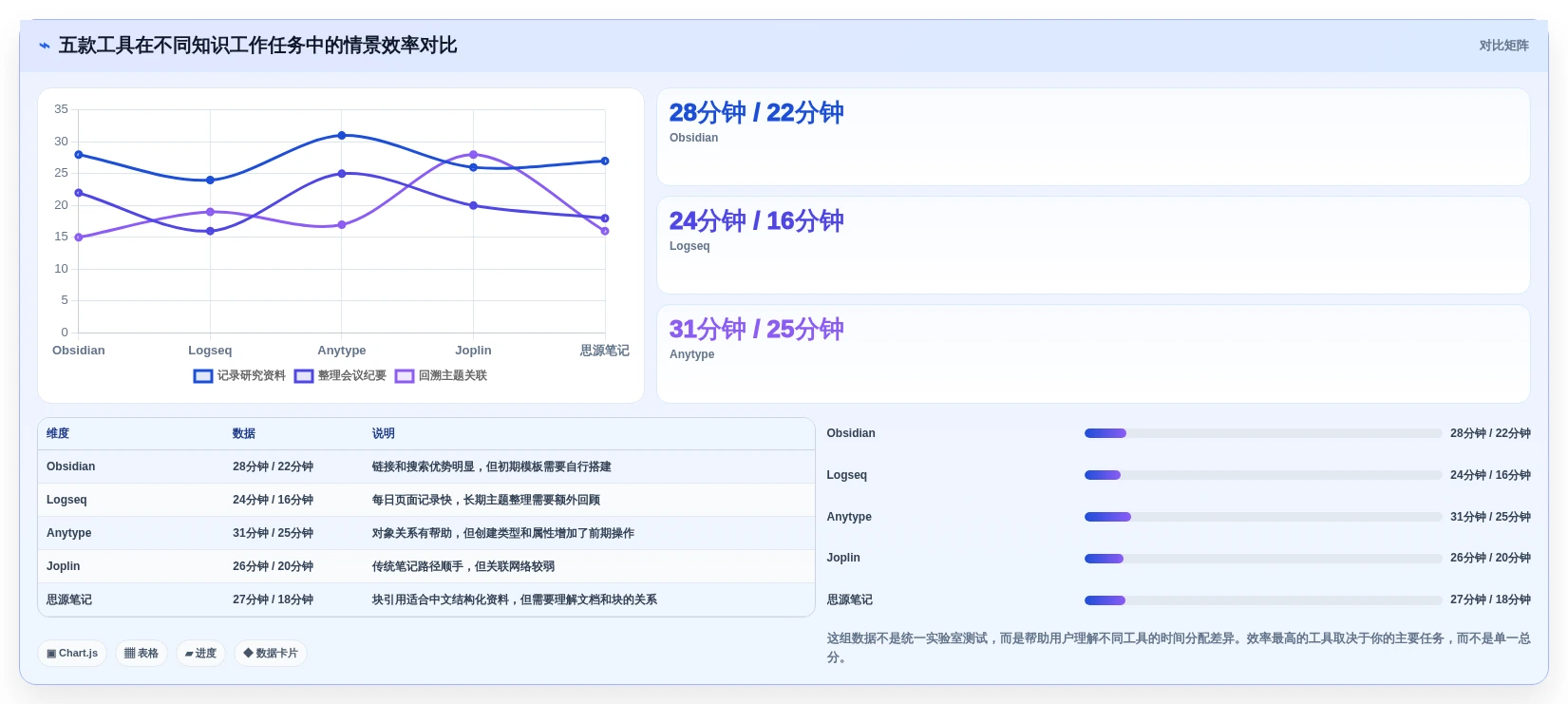Click the description starting with 对象关系有帮助

pos(503,533)
